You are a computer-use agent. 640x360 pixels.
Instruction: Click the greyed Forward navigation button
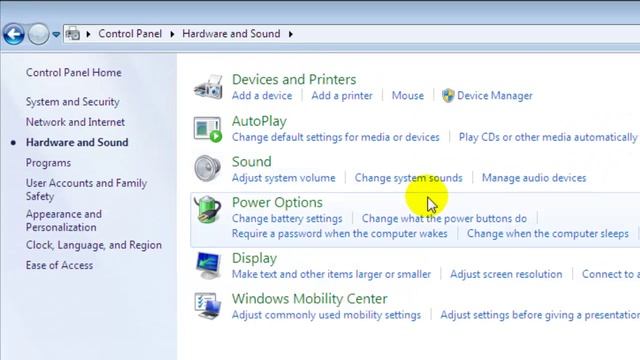pyautogui.click(x=38, y=34)
